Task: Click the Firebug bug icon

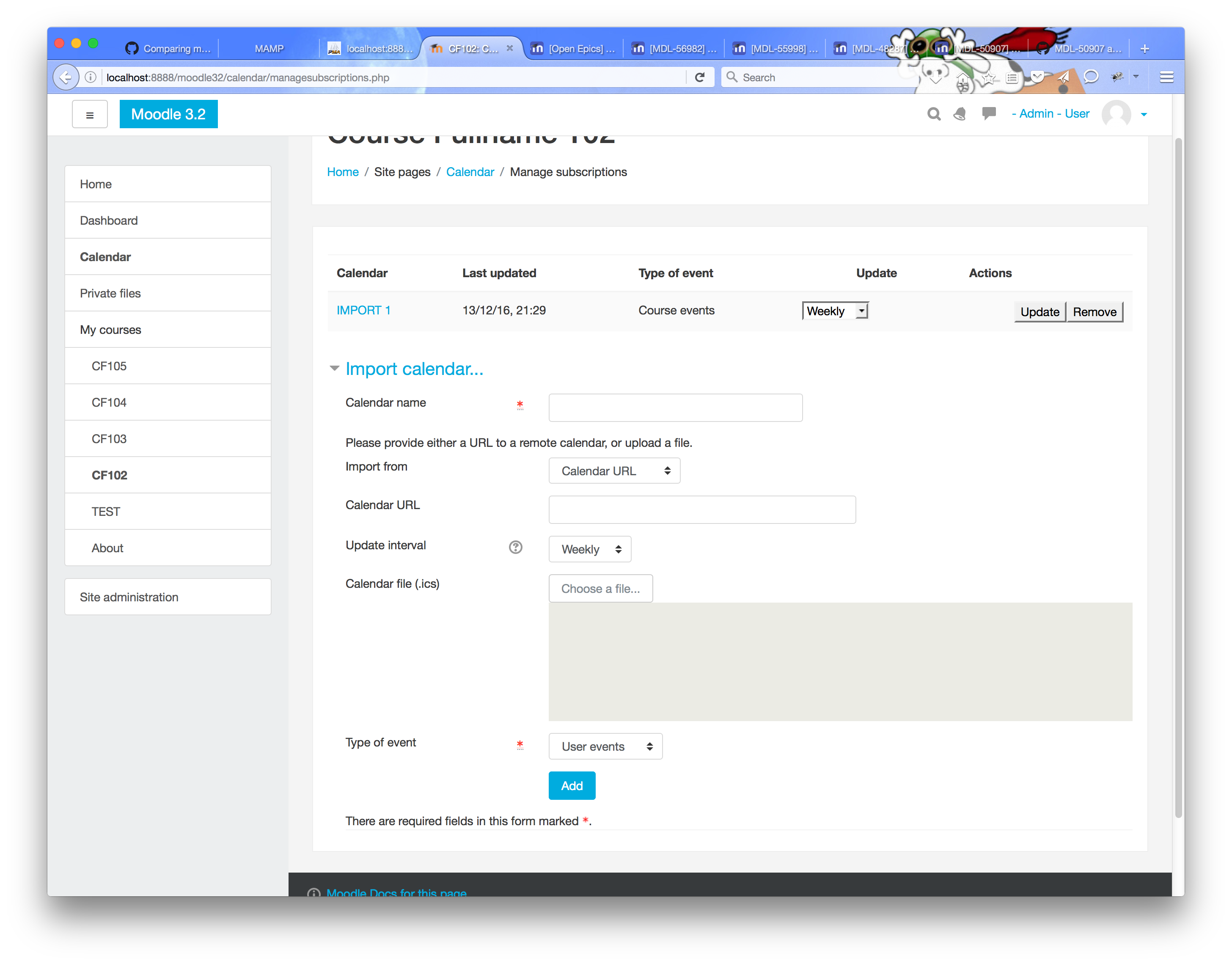Action: [1117, 77]
